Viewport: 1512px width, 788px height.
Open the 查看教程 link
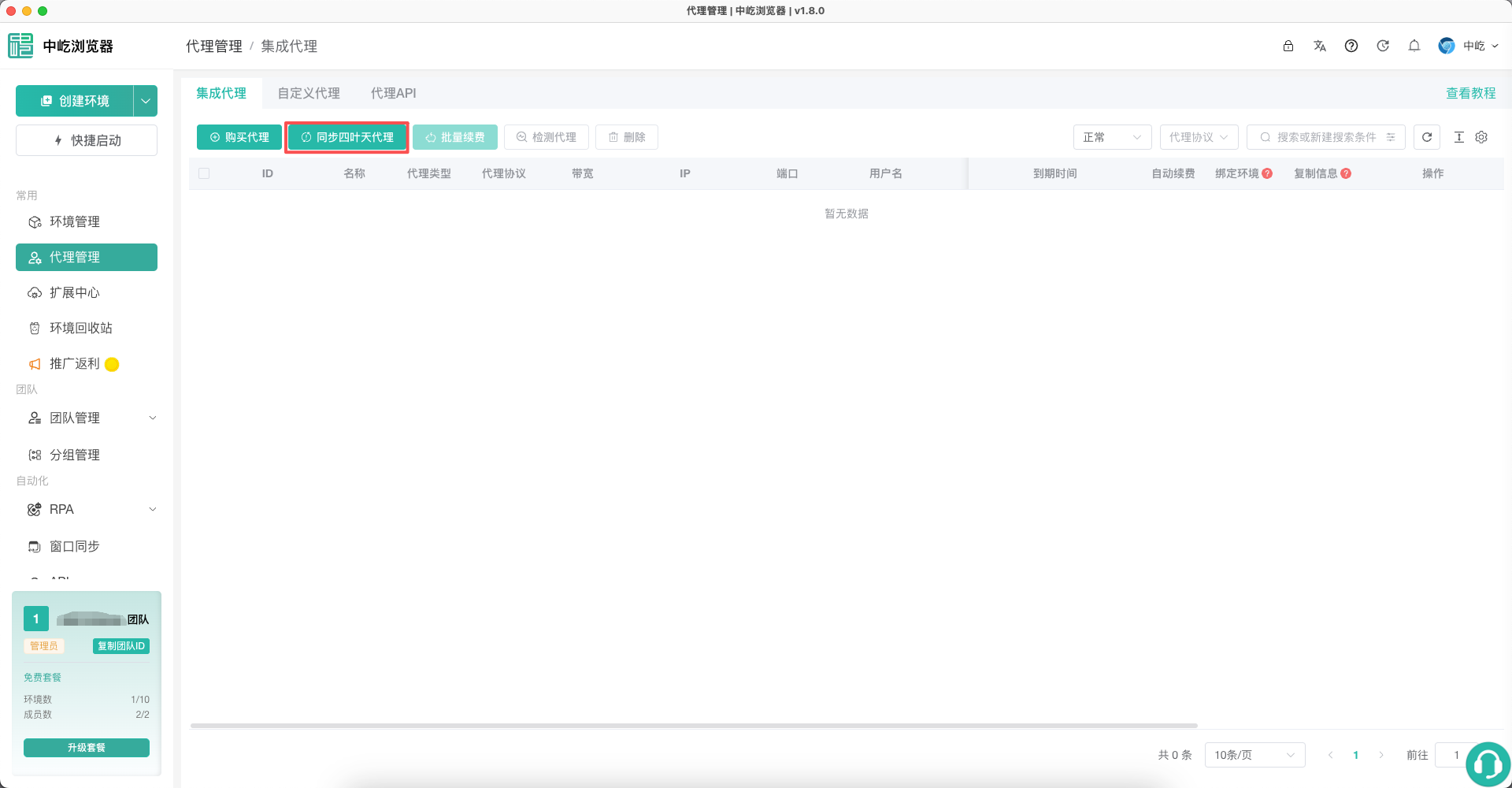[1470, 93]
